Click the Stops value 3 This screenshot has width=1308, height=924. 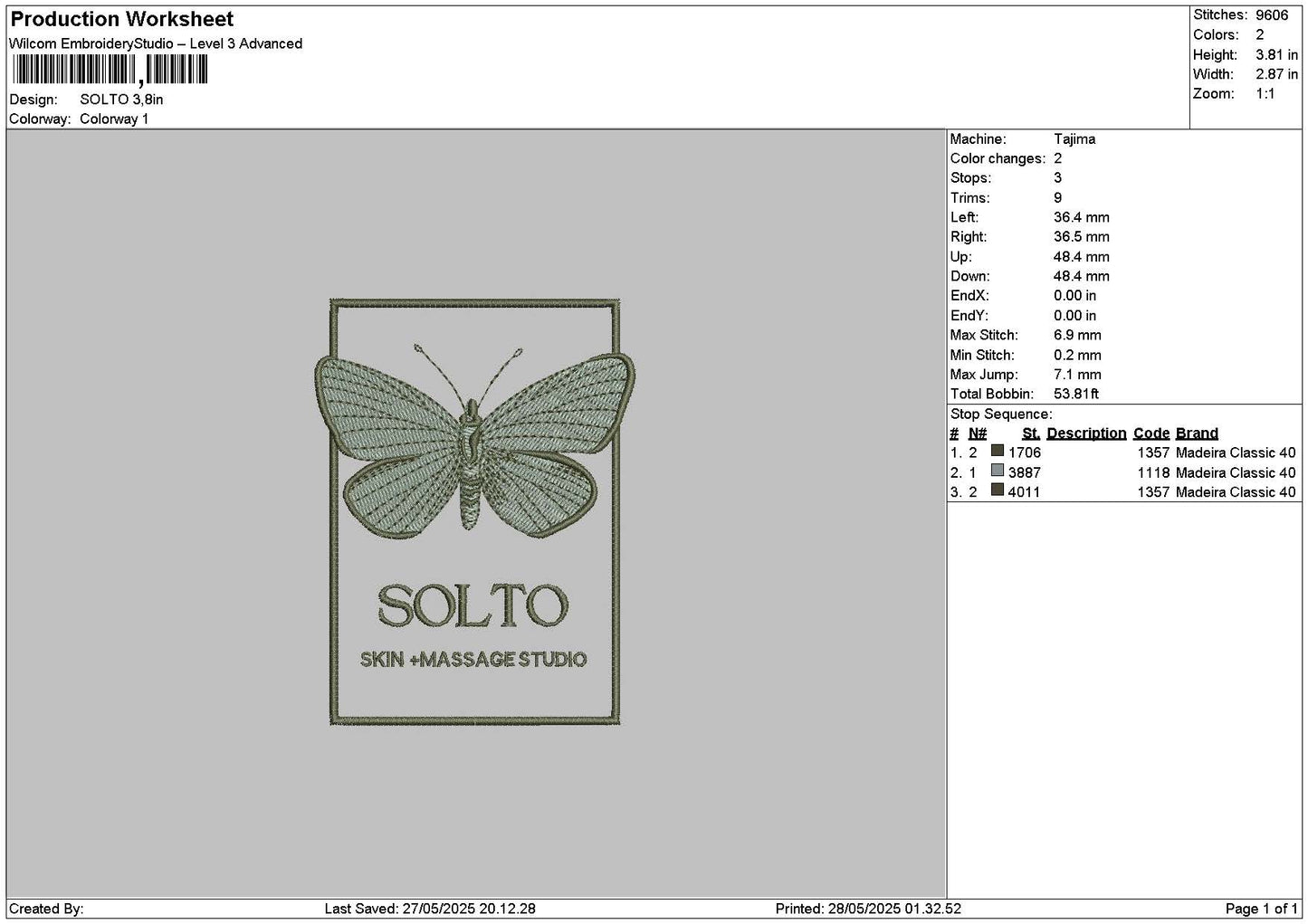click(x=1058, y=178)
